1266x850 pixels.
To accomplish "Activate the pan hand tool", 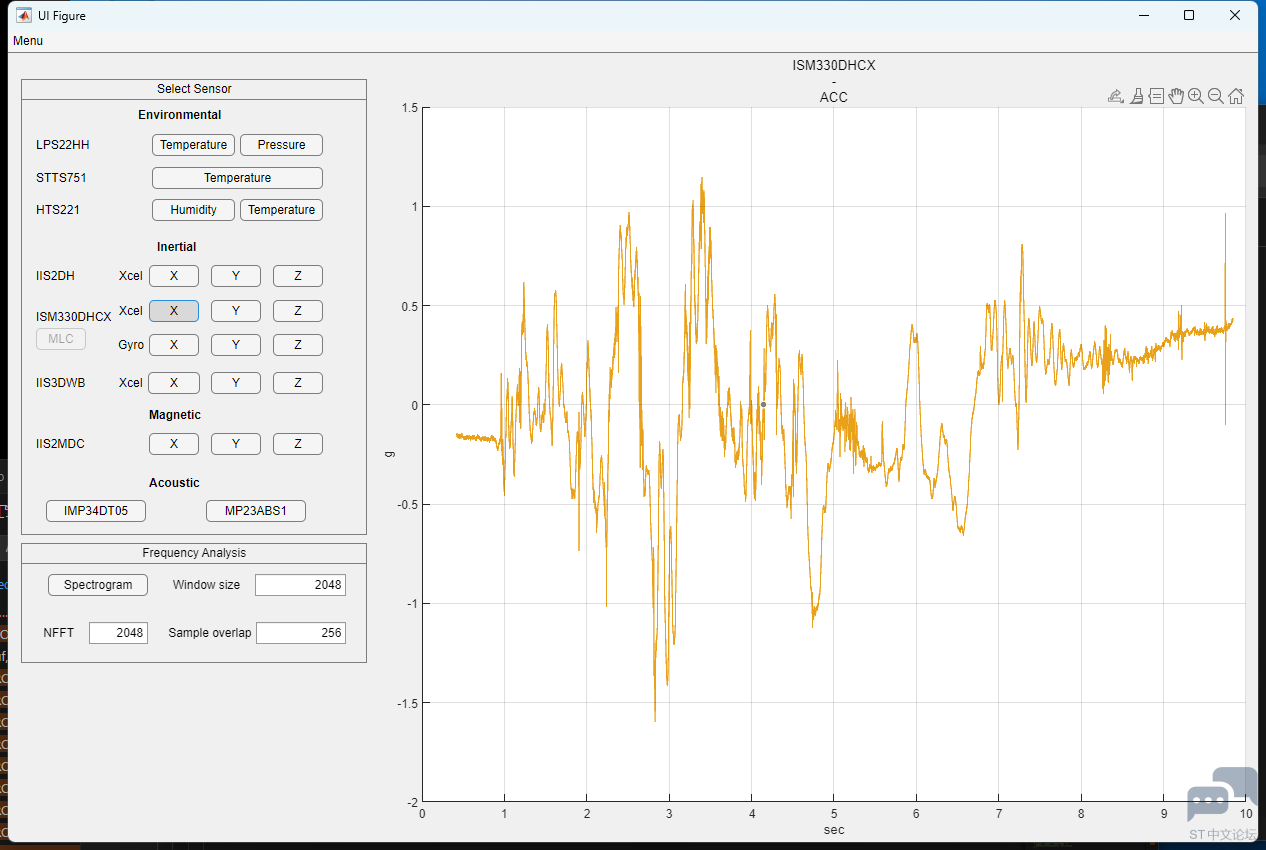I will click(1176, 96).
